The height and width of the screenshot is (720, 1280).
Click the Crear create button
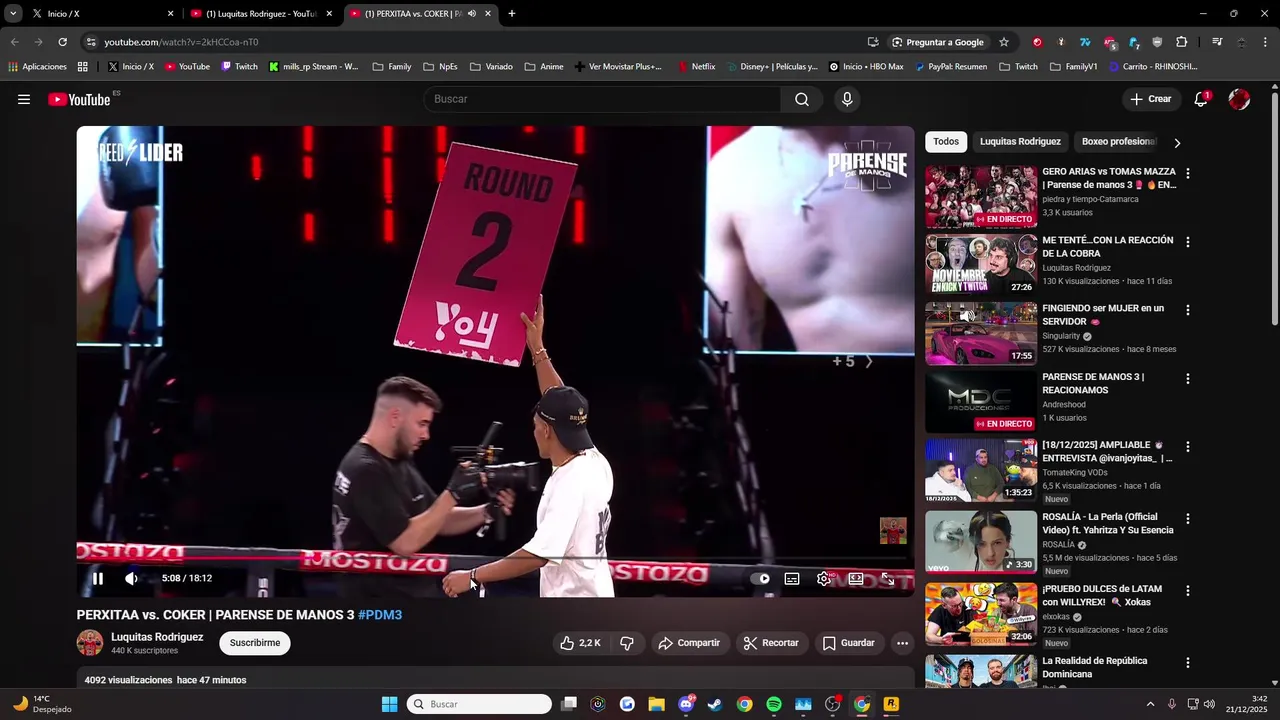click(x=1150, y=99)
